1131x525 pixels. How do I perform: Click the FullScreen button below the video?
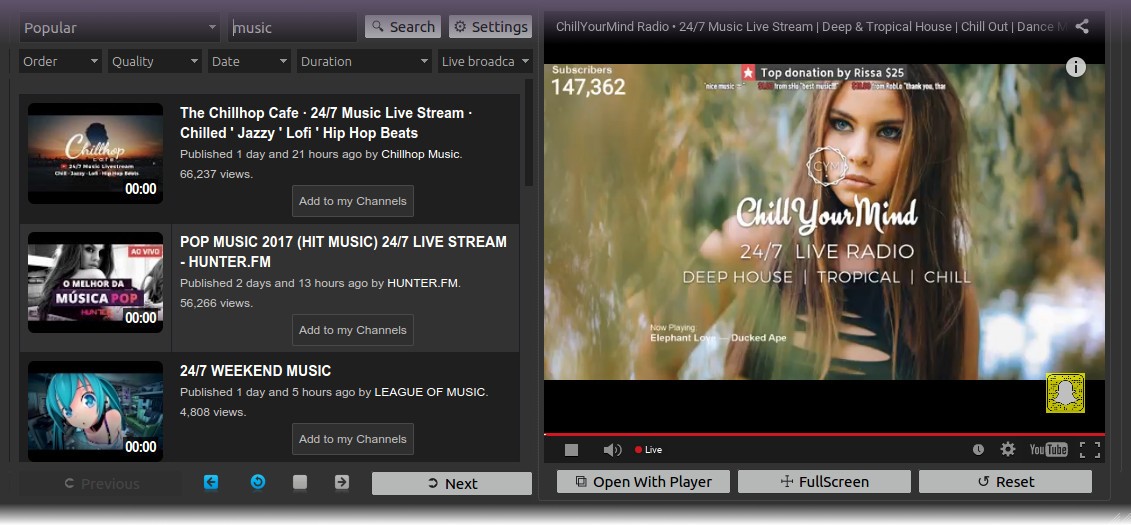tap(824, 482)
